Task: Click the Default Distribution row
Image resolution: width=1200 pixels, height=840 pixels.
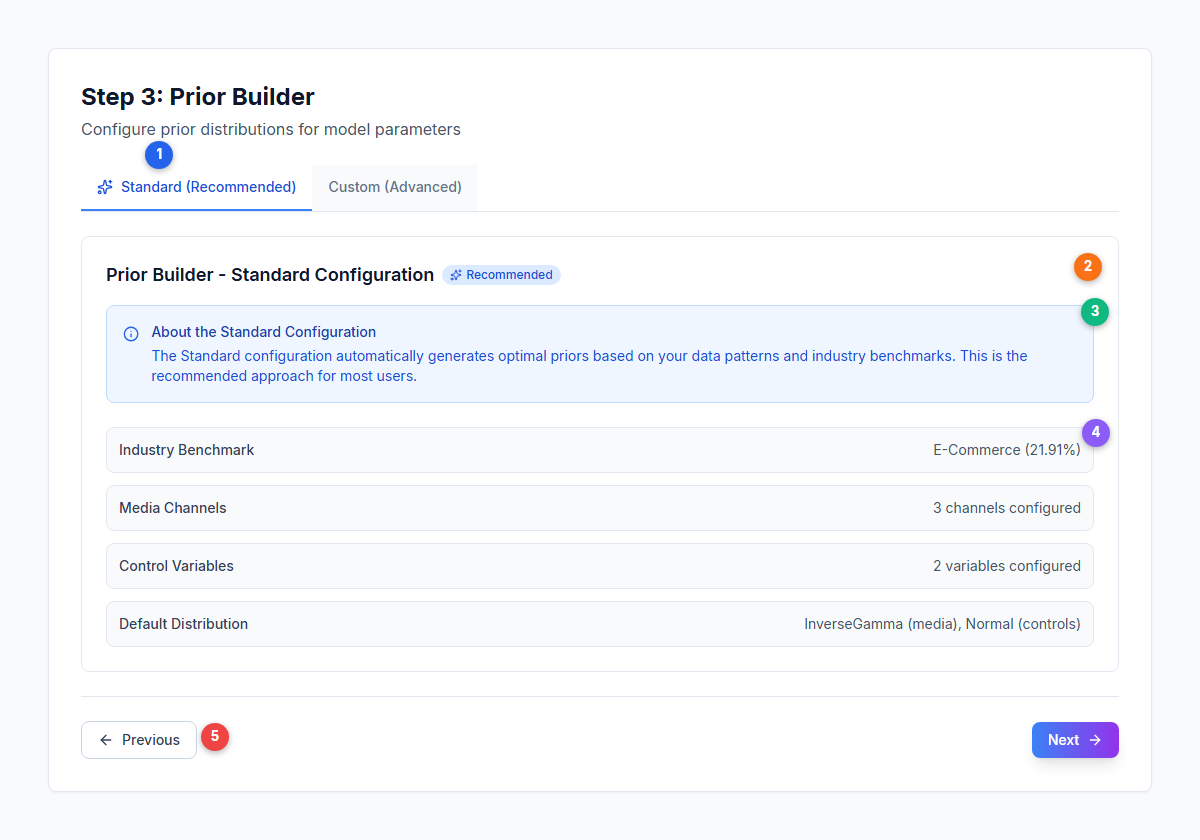Action: tap(600, 624)
